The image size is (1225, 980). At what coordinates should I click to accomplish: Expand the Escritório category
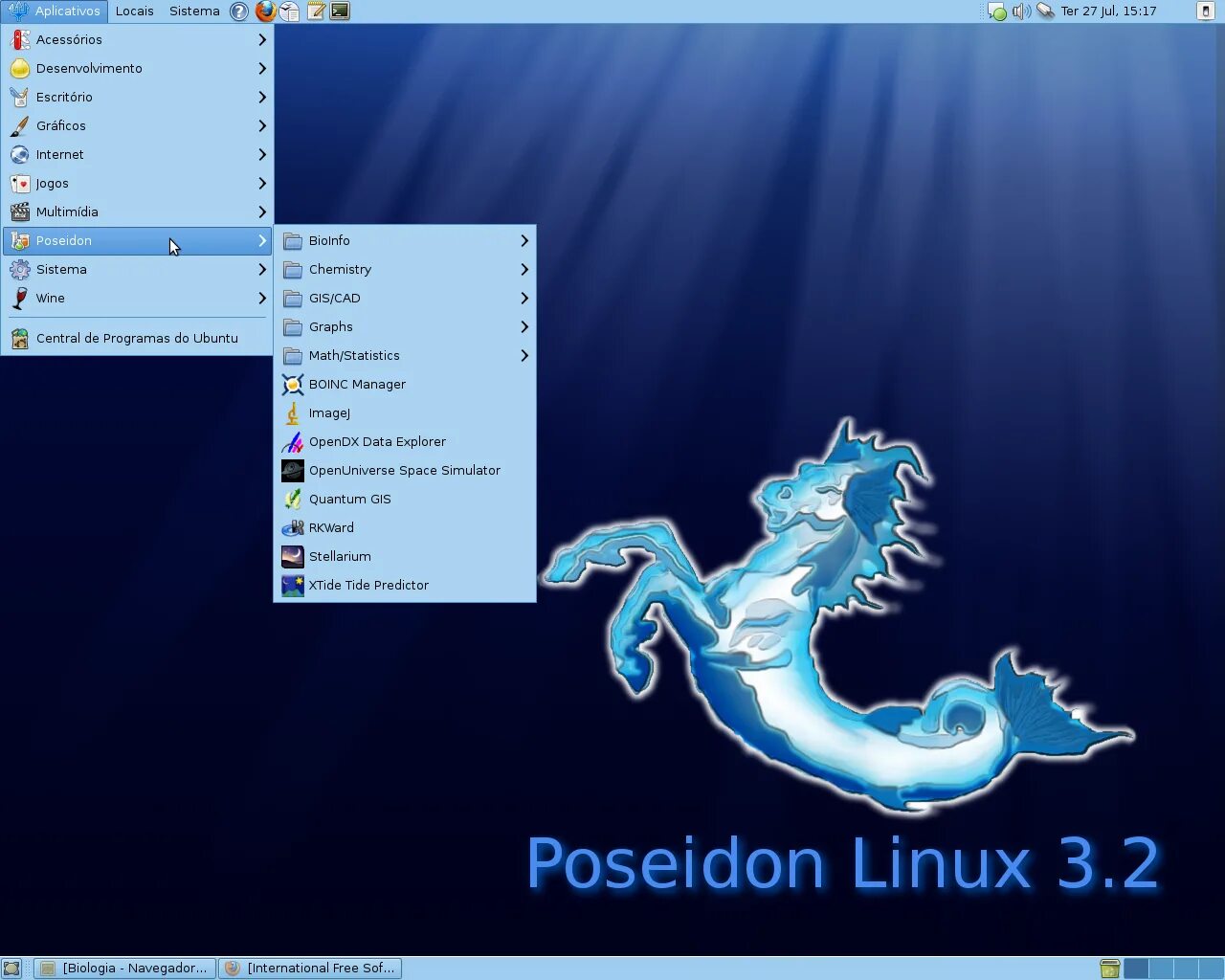(x=137, y=97)
